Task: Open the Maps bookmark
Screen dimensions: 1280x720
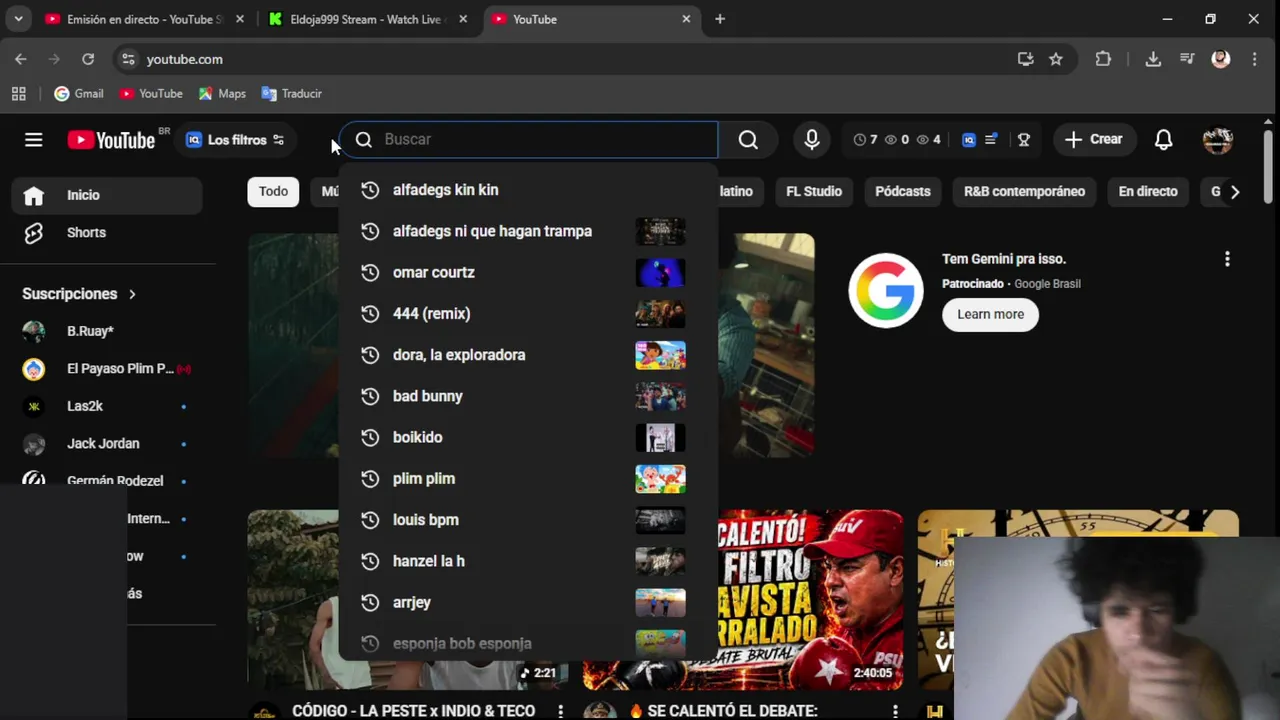Action: (x=221, y=93)
